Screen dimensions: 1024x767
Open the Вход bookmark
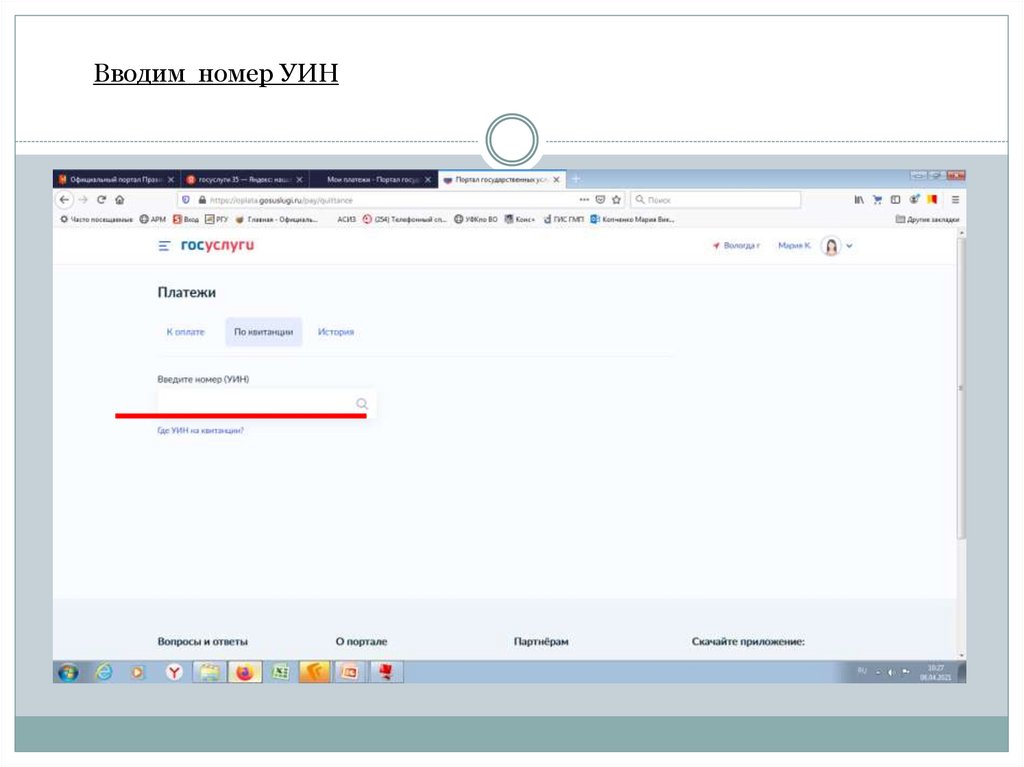pyautogui.click(x=186, y=220)
